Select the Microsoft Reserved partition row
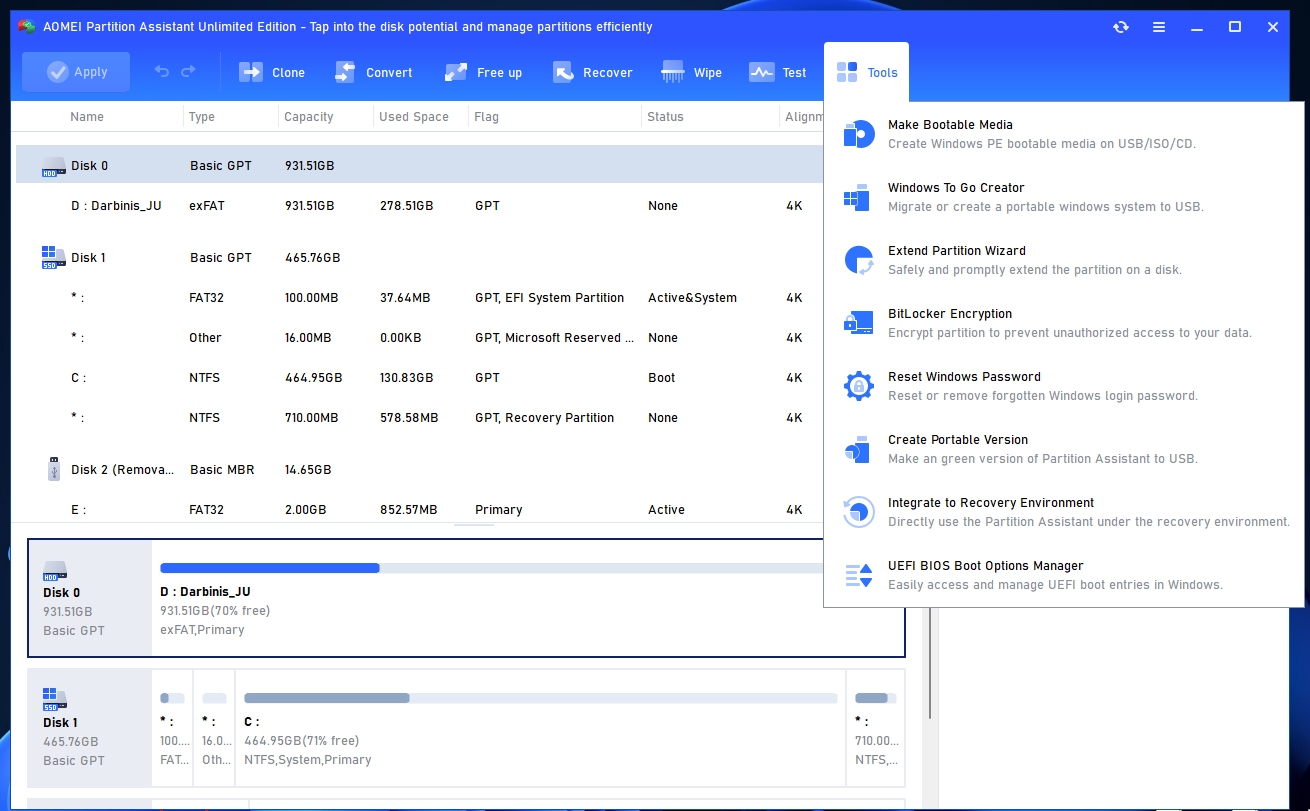 tap(420, 337)
